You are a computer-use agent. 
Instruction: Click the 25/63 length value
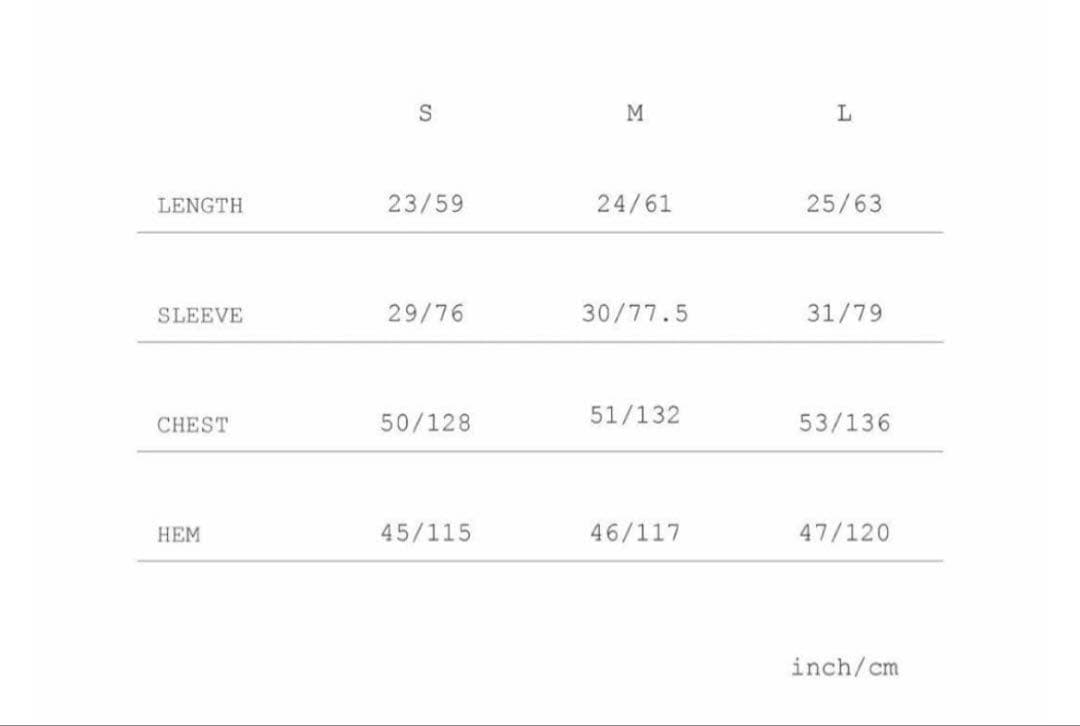pos(845,204)
